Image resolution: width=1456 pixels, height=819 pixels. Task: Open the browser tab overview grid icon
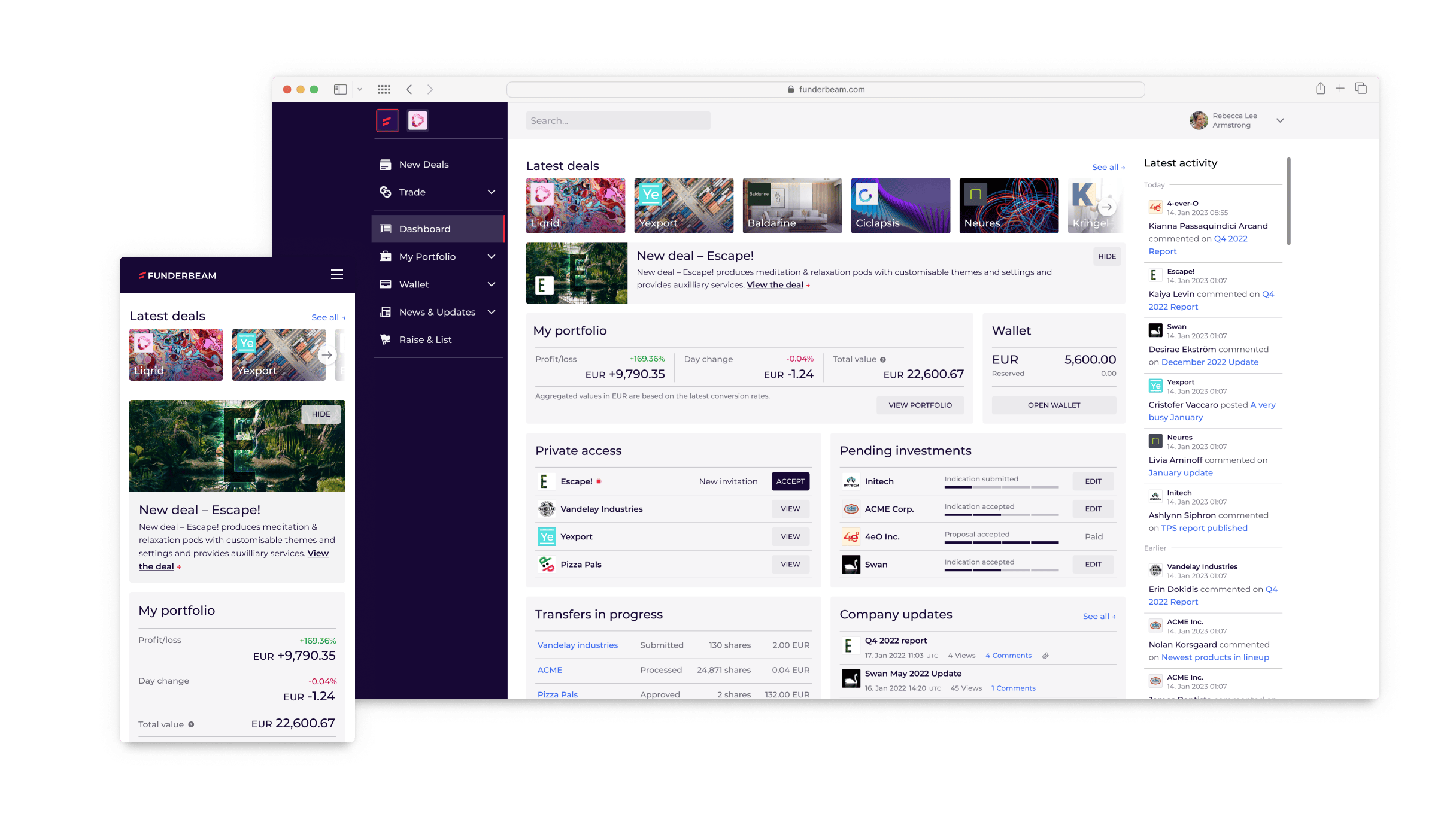[384, 89]
